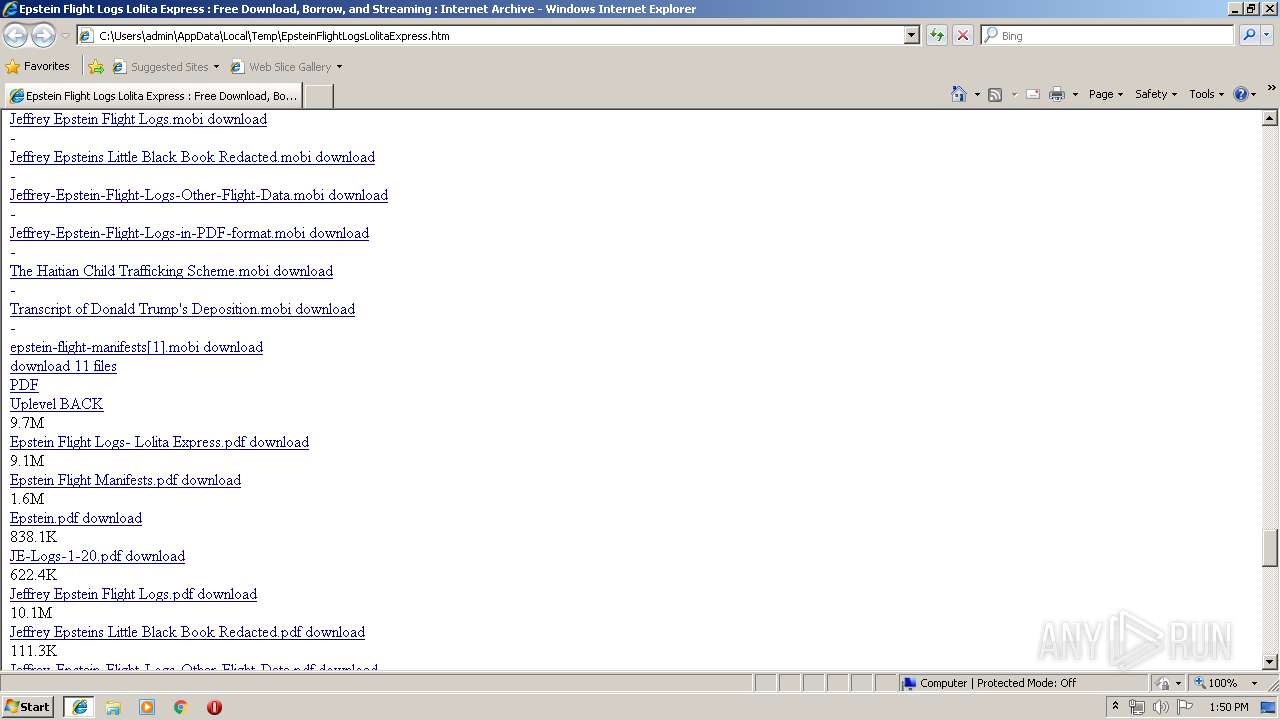1280x720 pixels.
Task: Click the network tray icon
Action: coord(1137,707)
